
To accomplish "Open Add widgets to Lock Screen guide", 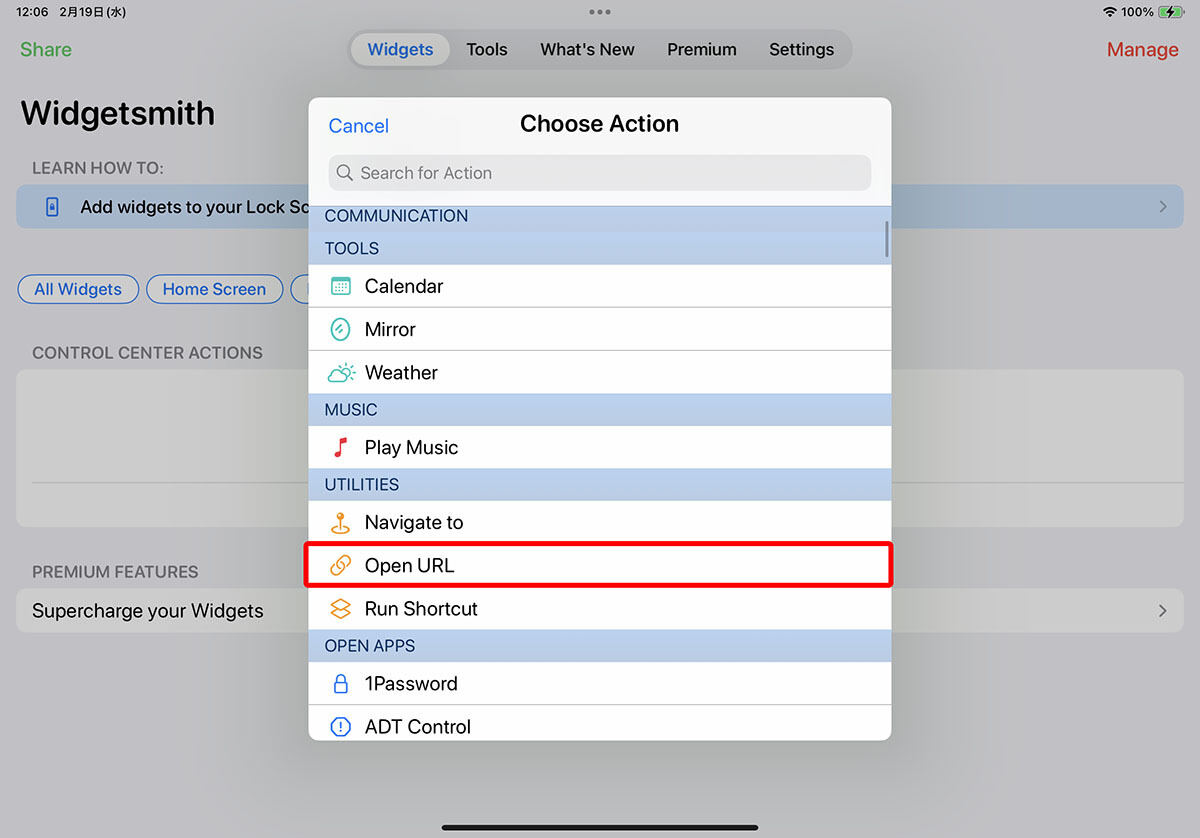I will (x=162, y=207).
